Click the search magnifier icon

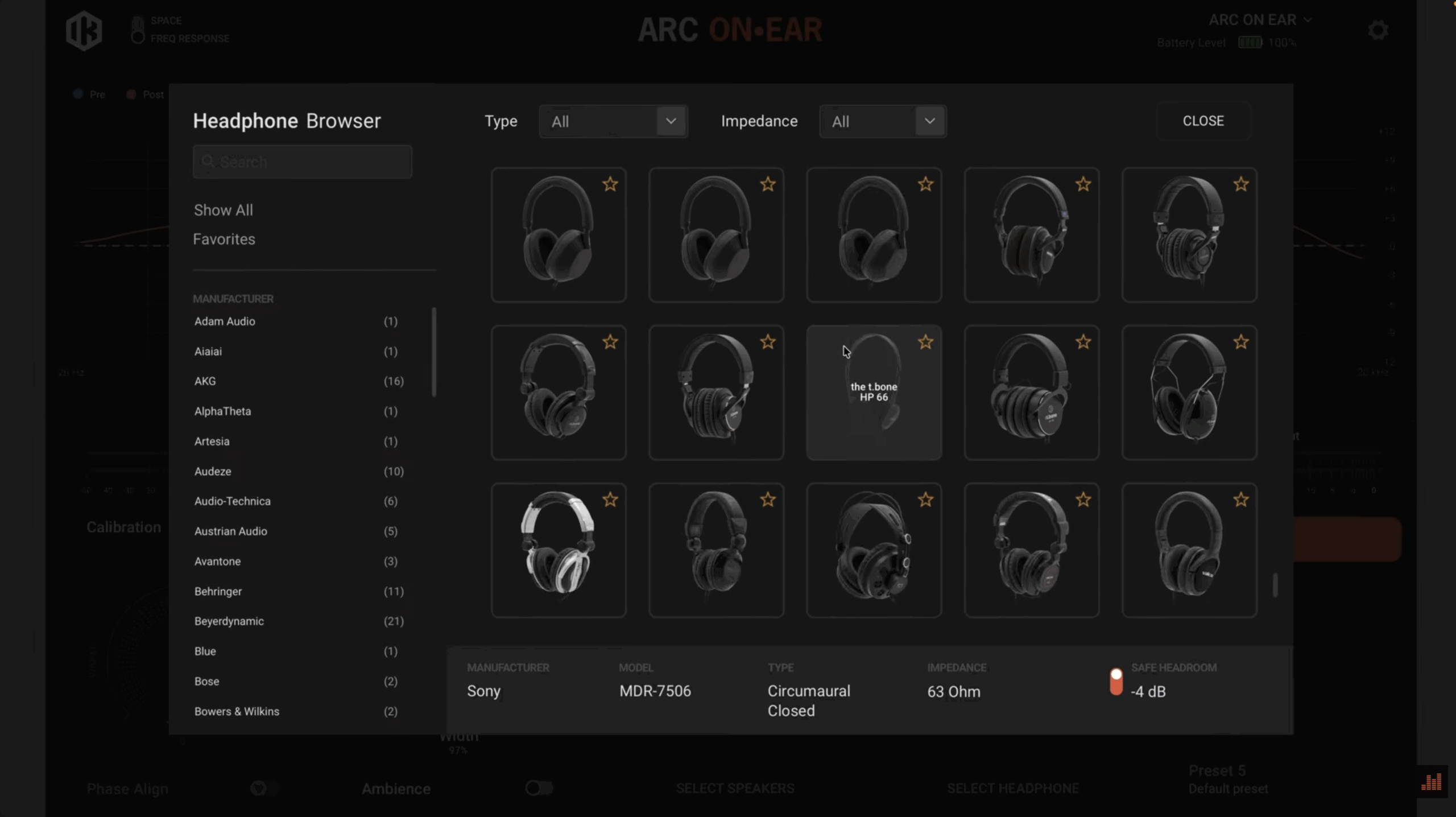[208, 162]
